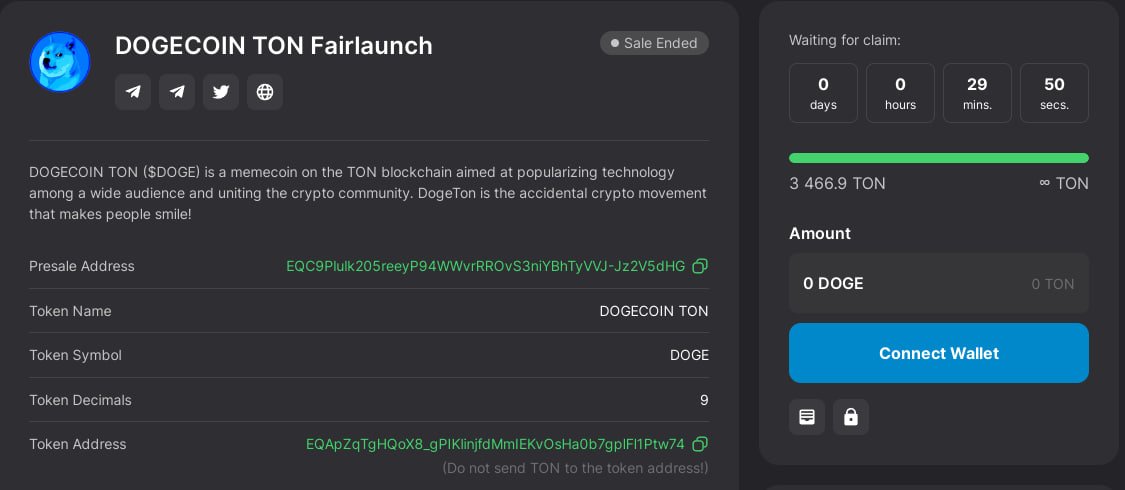
Task: Open the second Telegram link icon
Action: point(176,92)
